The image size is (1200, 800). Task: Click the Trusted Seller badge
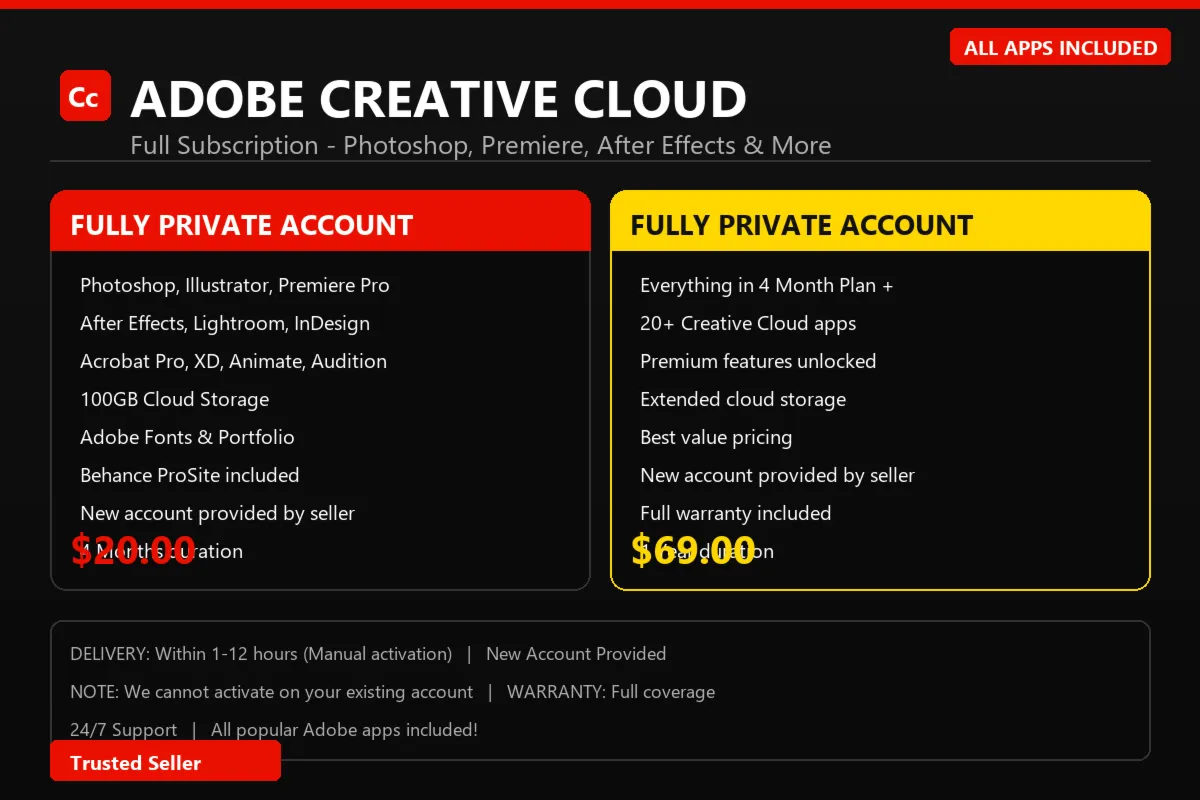165,762
